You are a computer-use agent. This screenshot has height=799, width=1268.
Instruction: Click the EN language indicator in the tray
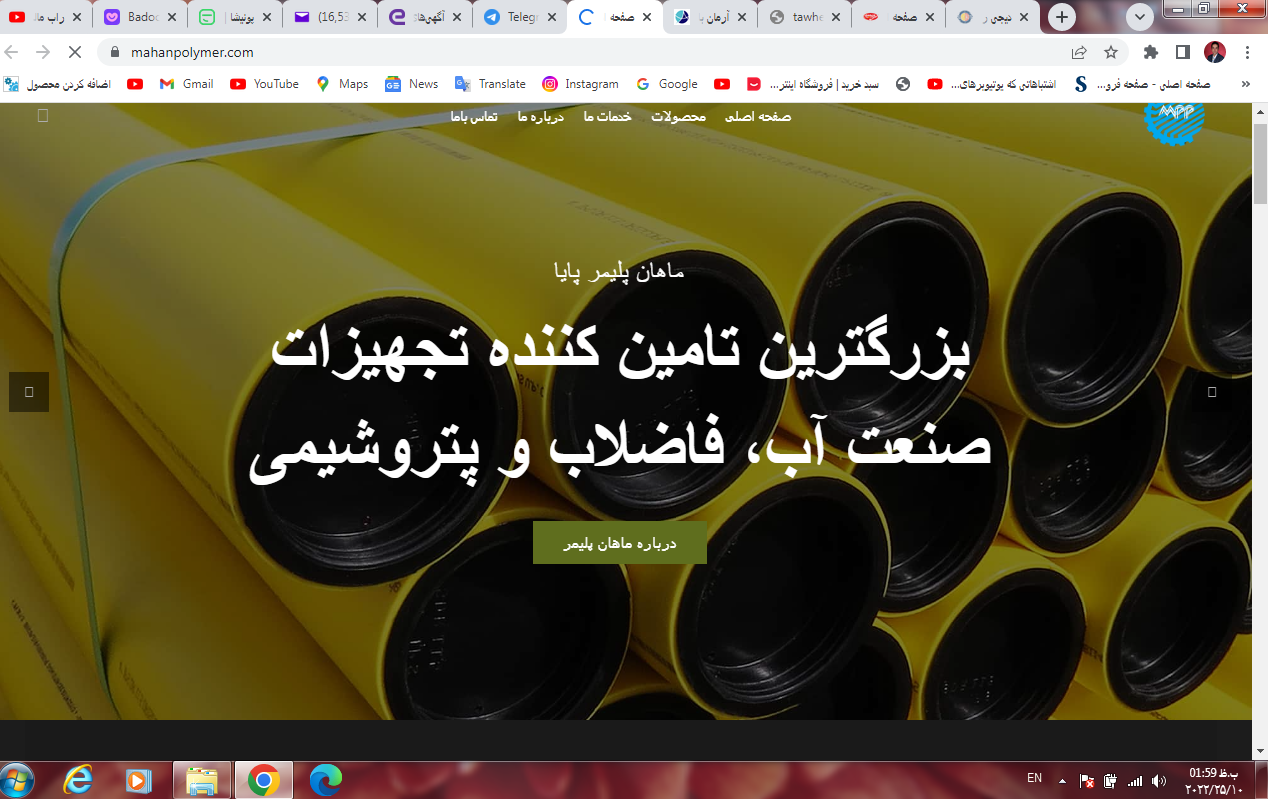(1034, 778)
